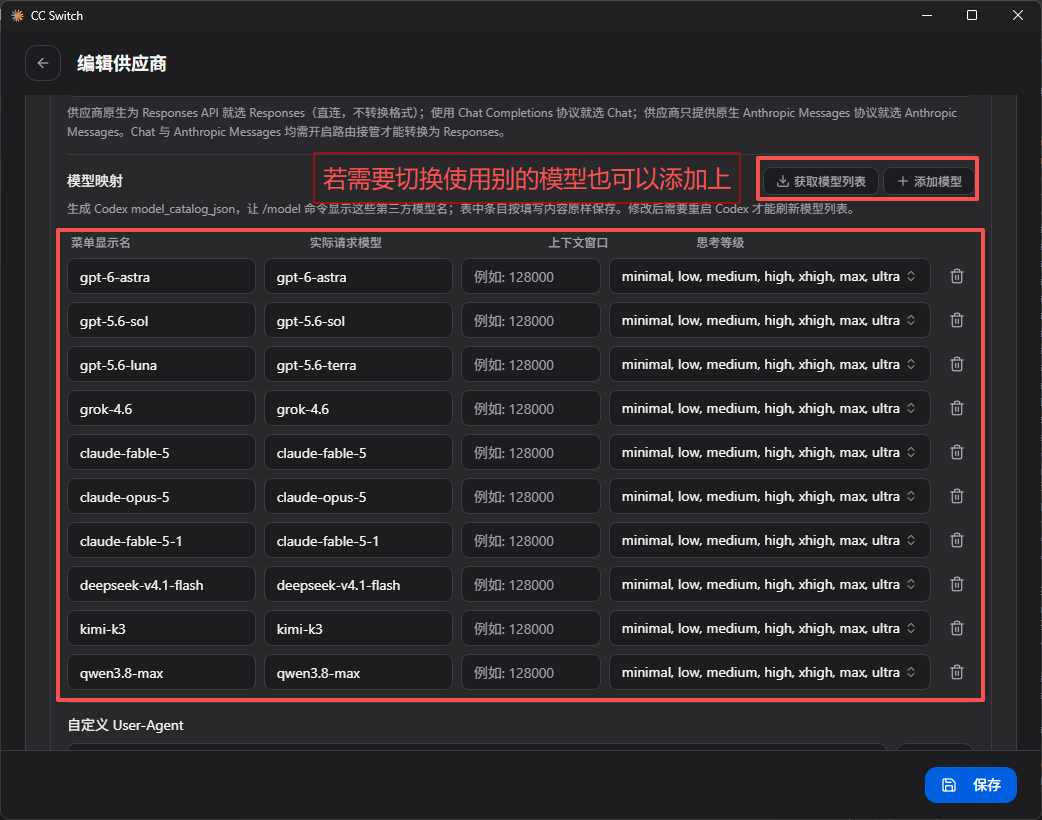This screenshot has width=1042, height=820.
Task: Open thinking level dropdown for kimi-k3
Action: coord(770,629)
